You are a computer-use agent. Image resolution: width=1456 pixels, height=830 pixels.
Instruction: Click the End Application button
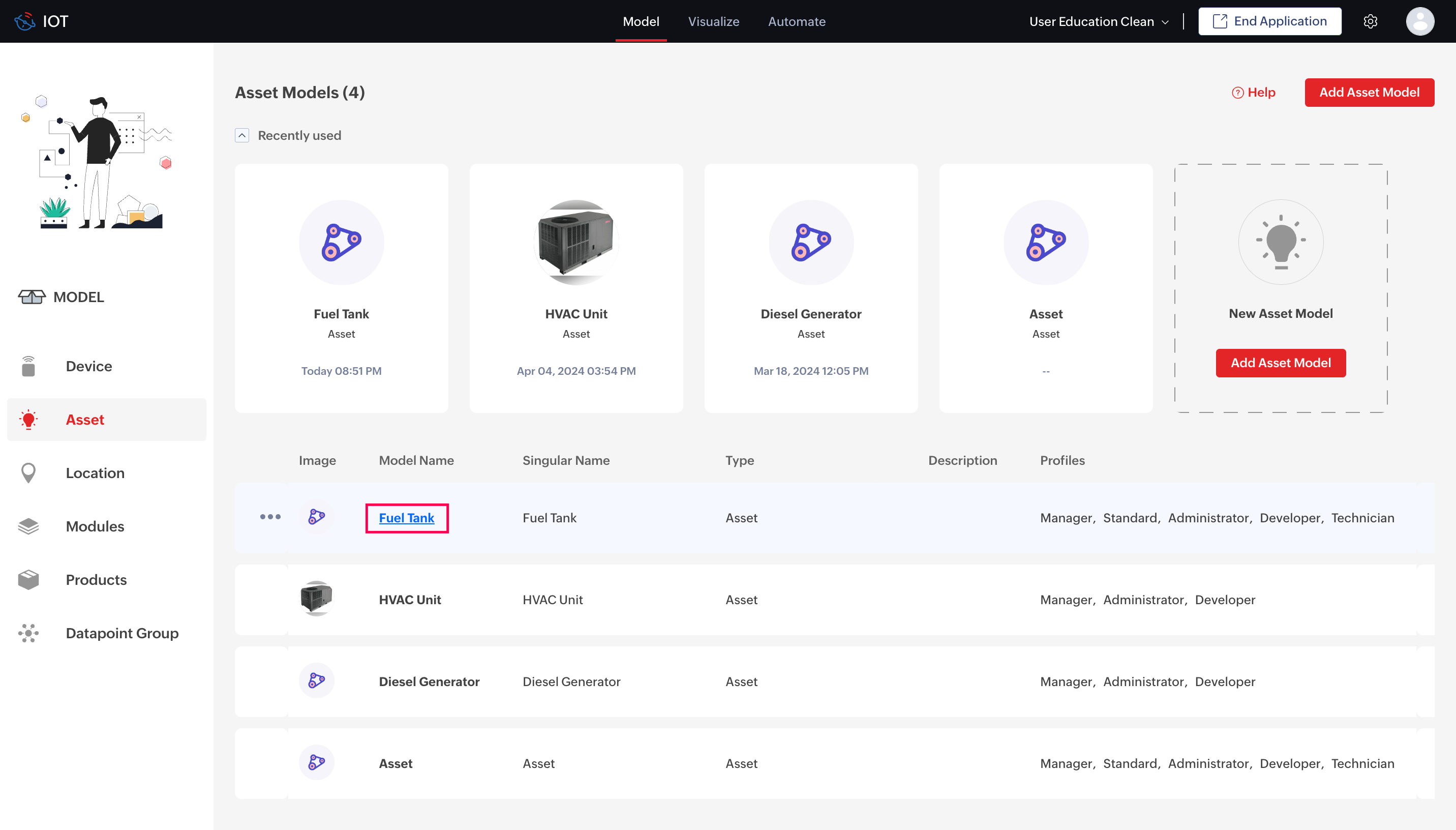pos(1269,22)
